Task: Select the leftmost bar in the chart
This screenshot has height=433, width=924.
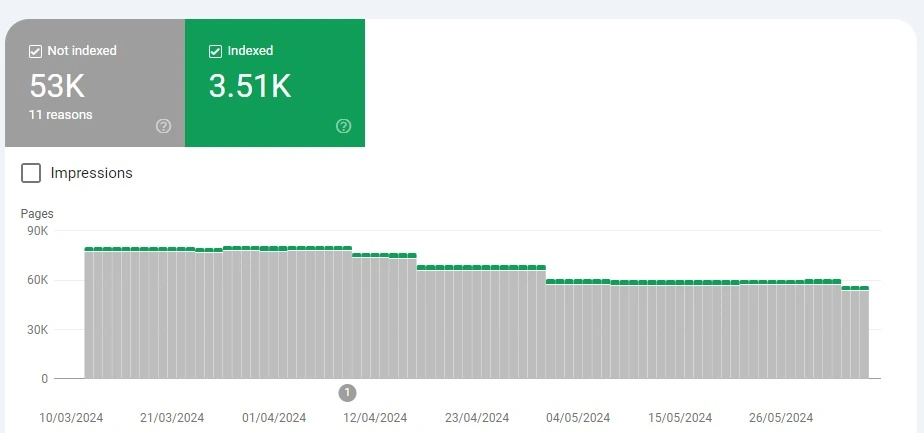Action: pos(89,313)
